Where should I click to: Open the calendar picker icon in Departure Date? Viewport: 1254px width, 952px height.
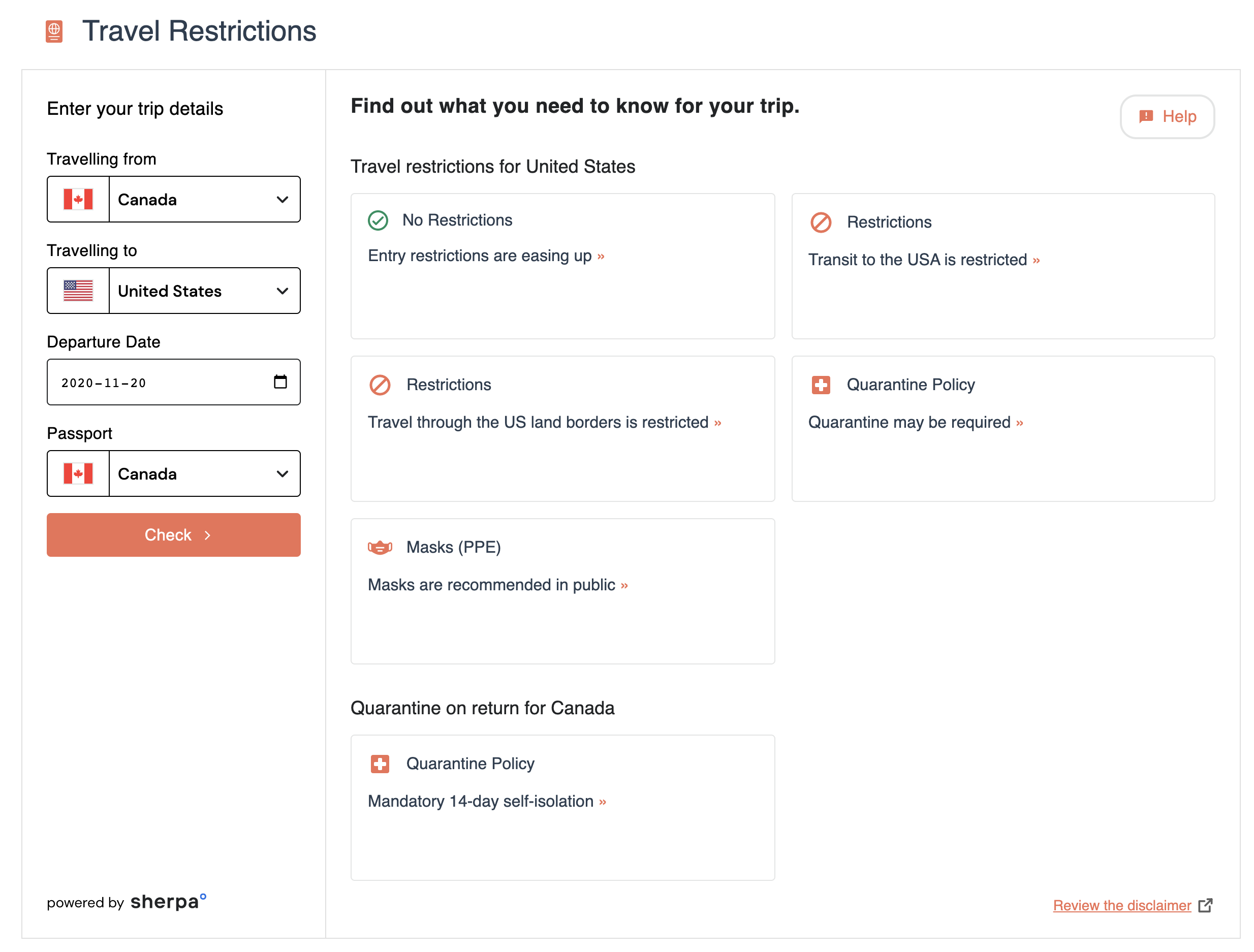[x=280, y=382]
